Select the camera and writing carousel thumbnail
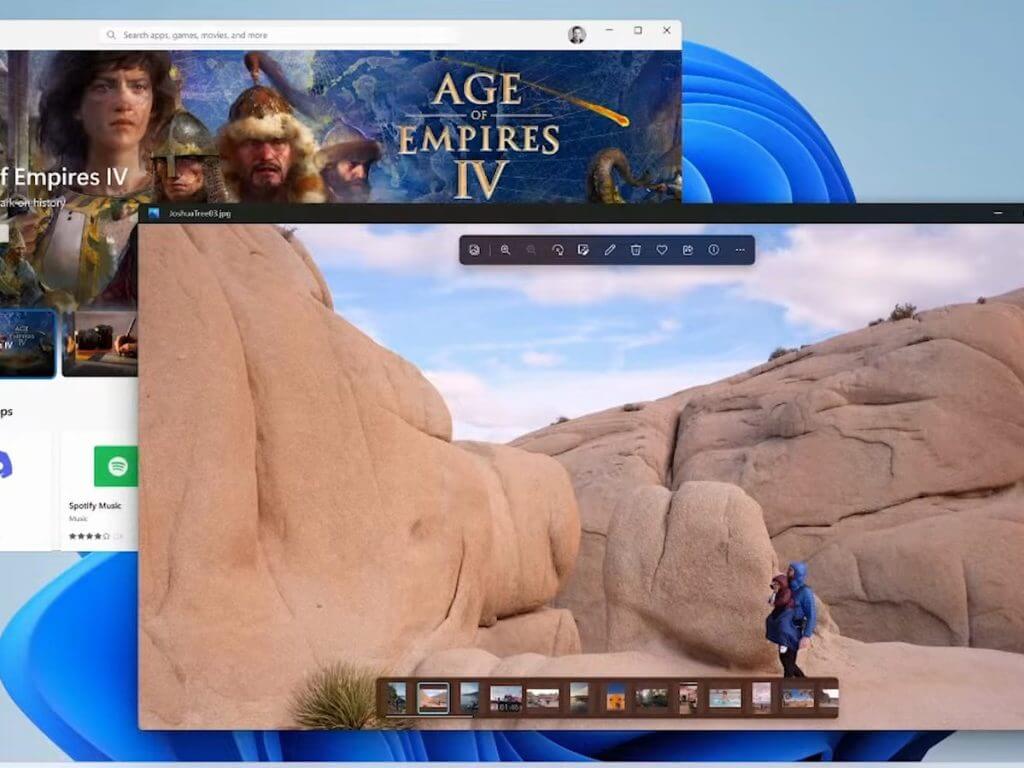The image size is (1024, 768). coord(100,344)
